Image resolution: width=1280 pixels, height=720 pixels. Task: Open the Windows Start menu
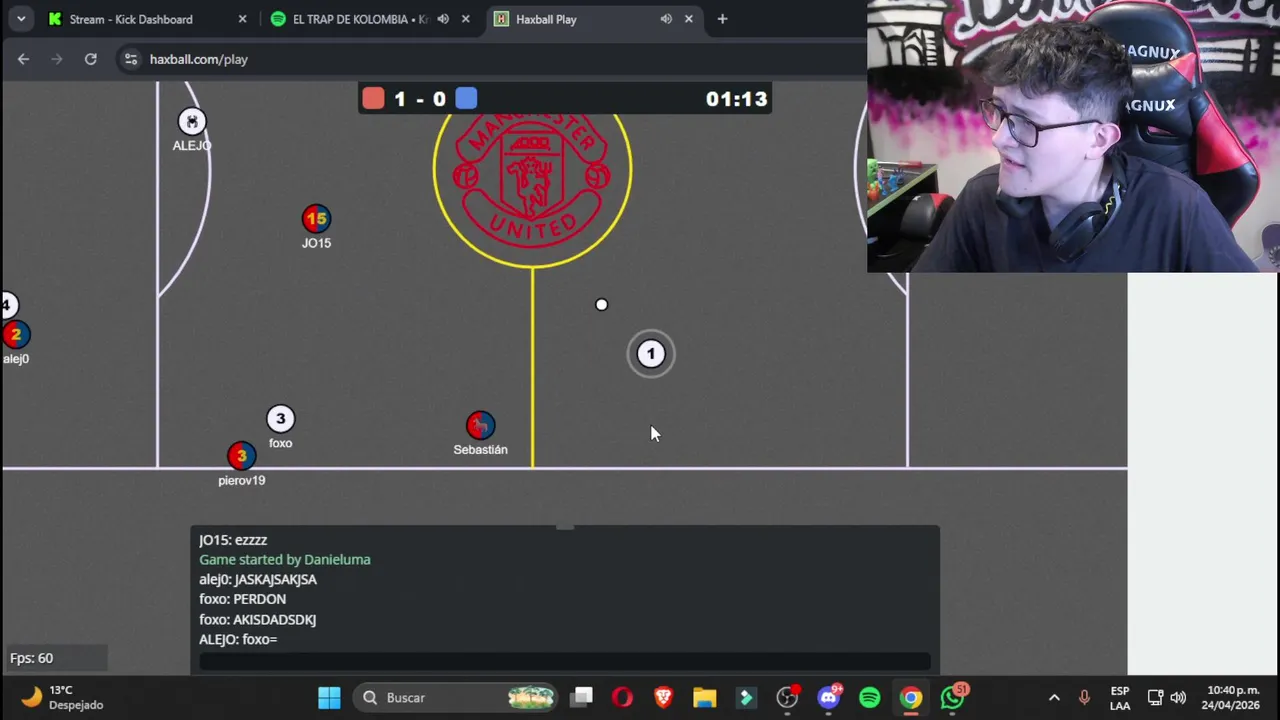click(x=329, y=698)
